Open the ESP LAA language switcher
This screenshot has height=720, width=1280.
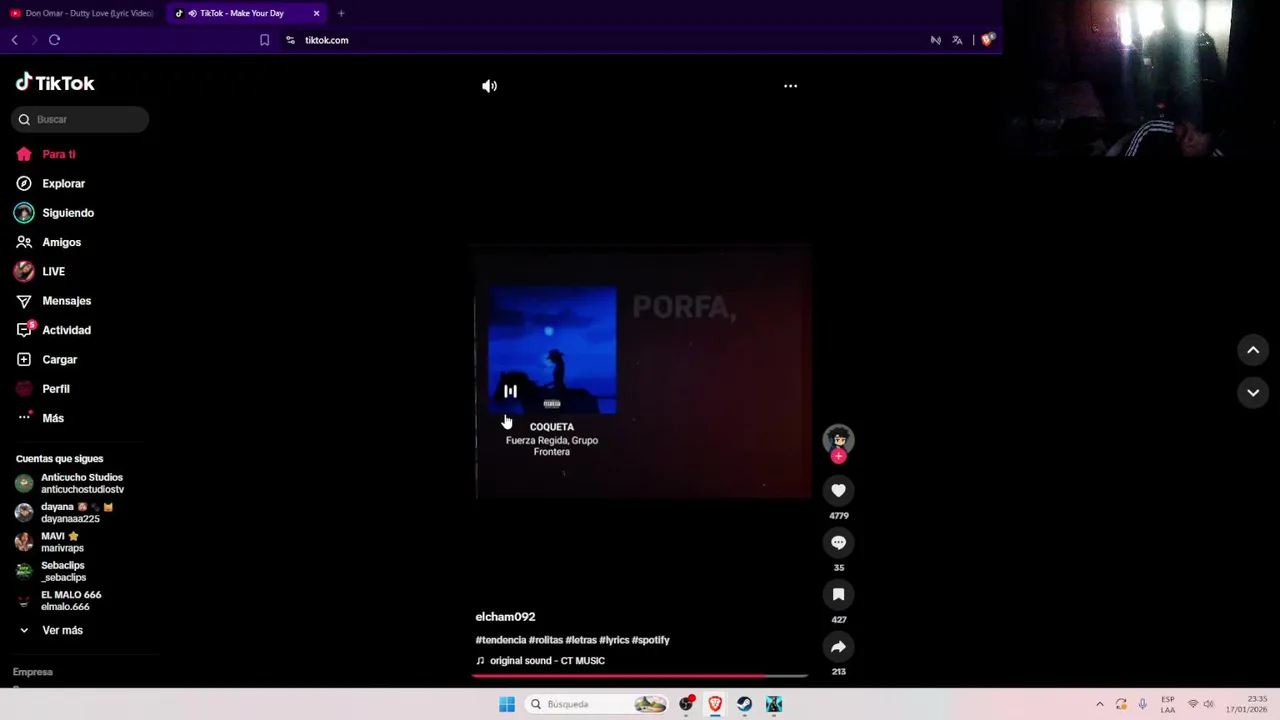[1168, 704]
